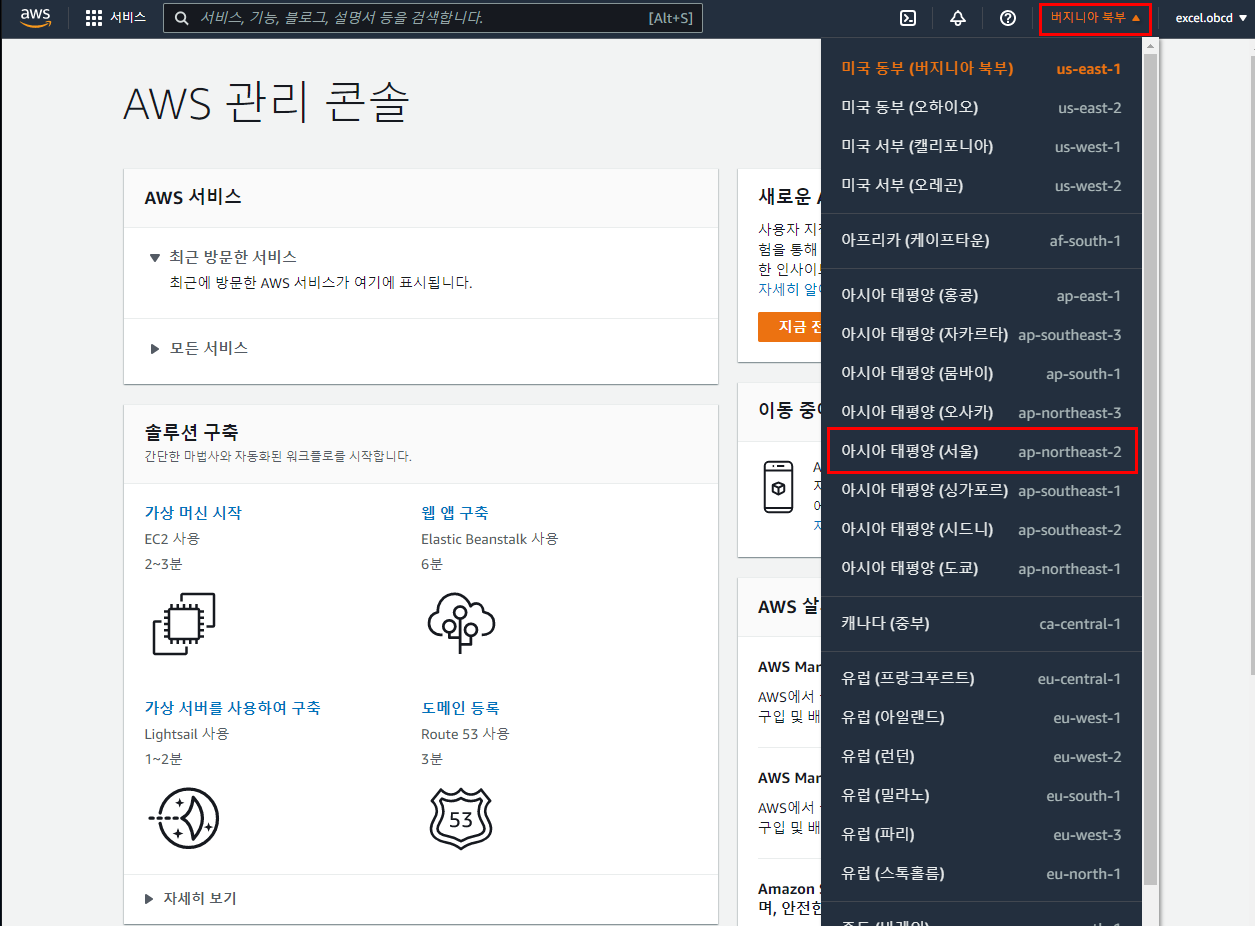
Task: Open the notifications bell icon
Action: [958, 18]
